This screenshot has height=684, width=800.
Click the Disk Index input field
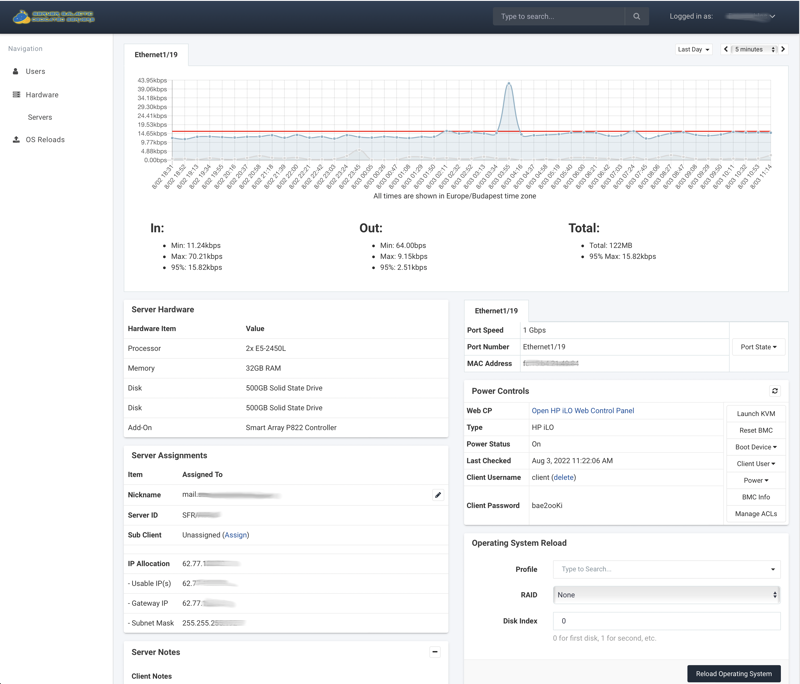tap(667, 621)
